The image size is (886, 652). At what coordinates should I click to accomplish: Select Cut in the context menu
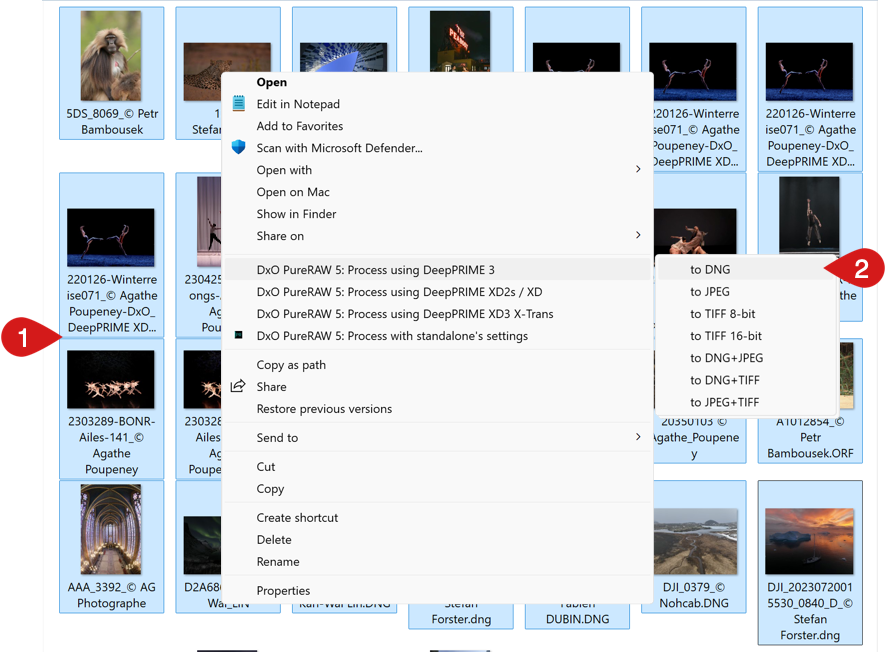pyautogui.click(x=266, y=467)
